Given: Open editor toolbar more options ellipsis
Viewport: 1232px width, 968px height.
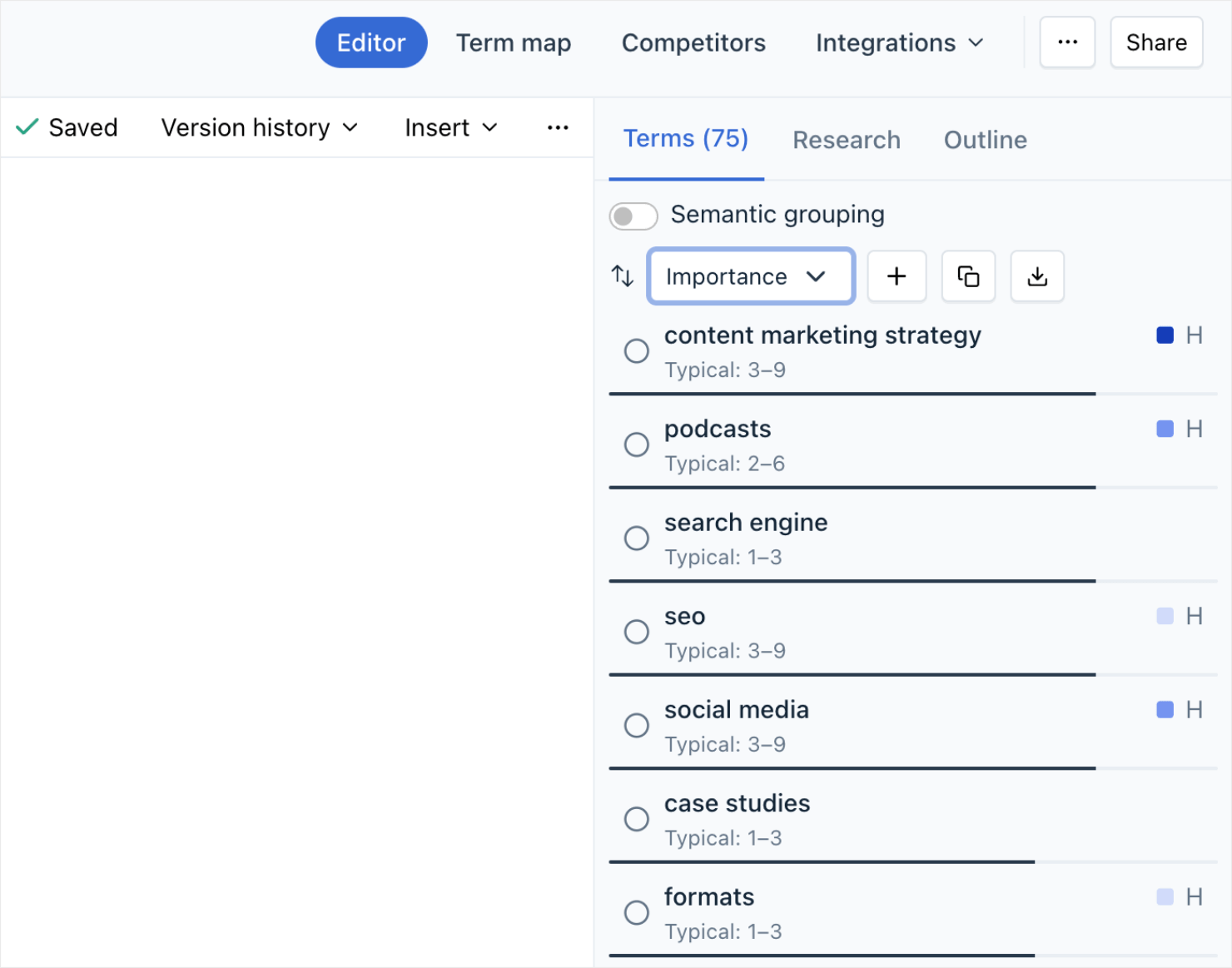Looking at the screenshot, I should click(558, 127).
